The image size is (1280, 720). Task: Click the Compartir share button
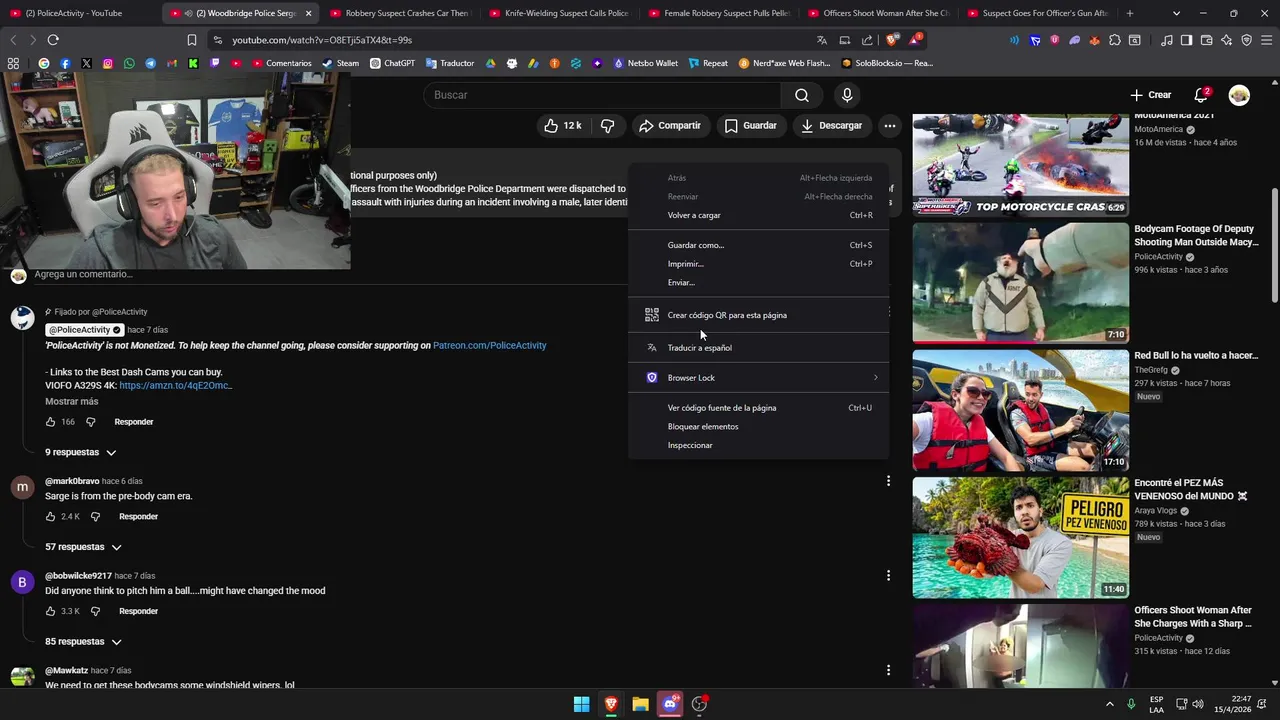(669, 126)
